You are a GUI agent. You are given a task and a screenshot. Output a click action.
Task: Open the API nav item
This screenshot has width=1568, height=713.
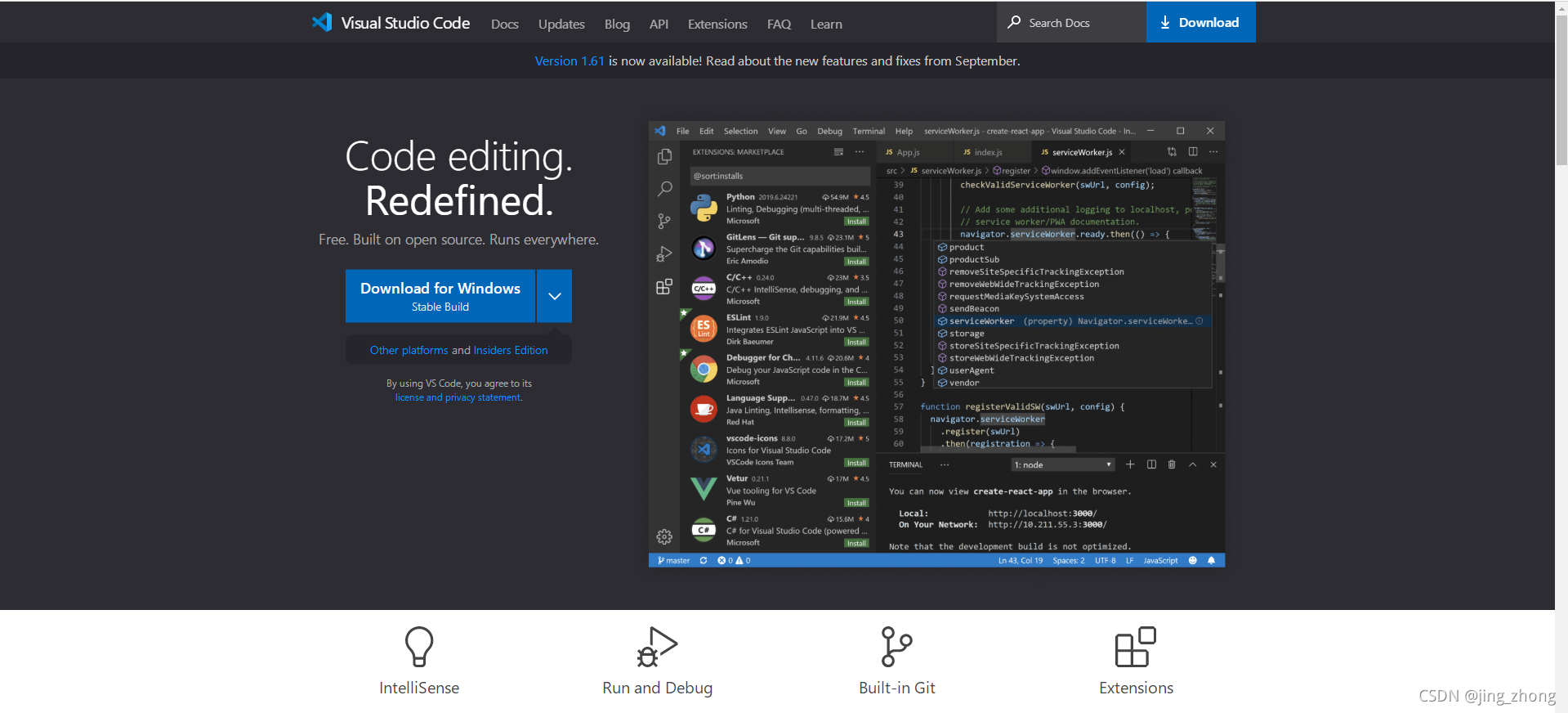(x=659, y=25)
